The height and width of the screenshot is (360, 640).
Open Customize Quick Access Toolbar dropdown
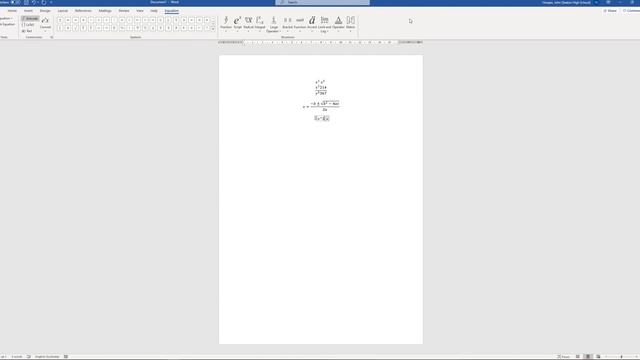51,2
